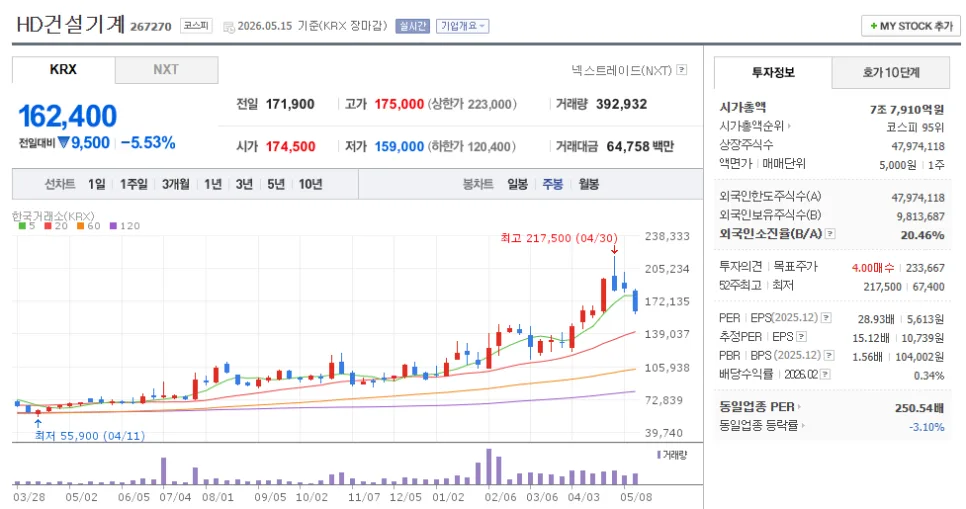Expand the 기업개요 dropdown
The width and height of the screenshot is (966, 509).
(463, 26)
